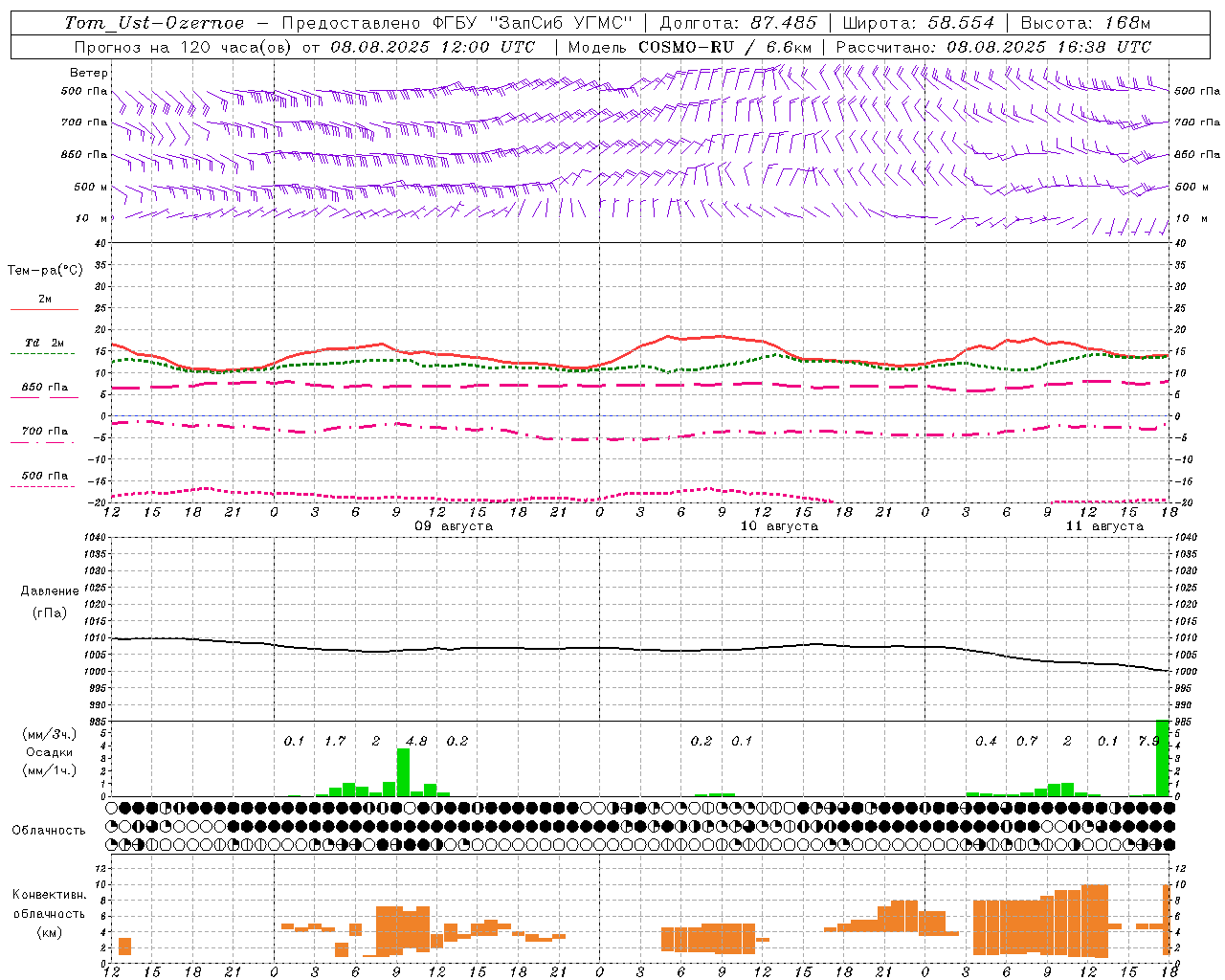Viewport: 1225px width, 980px height.
Task: Click the tallest green bar beneath the 7.9 total
Action: (1163, 758)
